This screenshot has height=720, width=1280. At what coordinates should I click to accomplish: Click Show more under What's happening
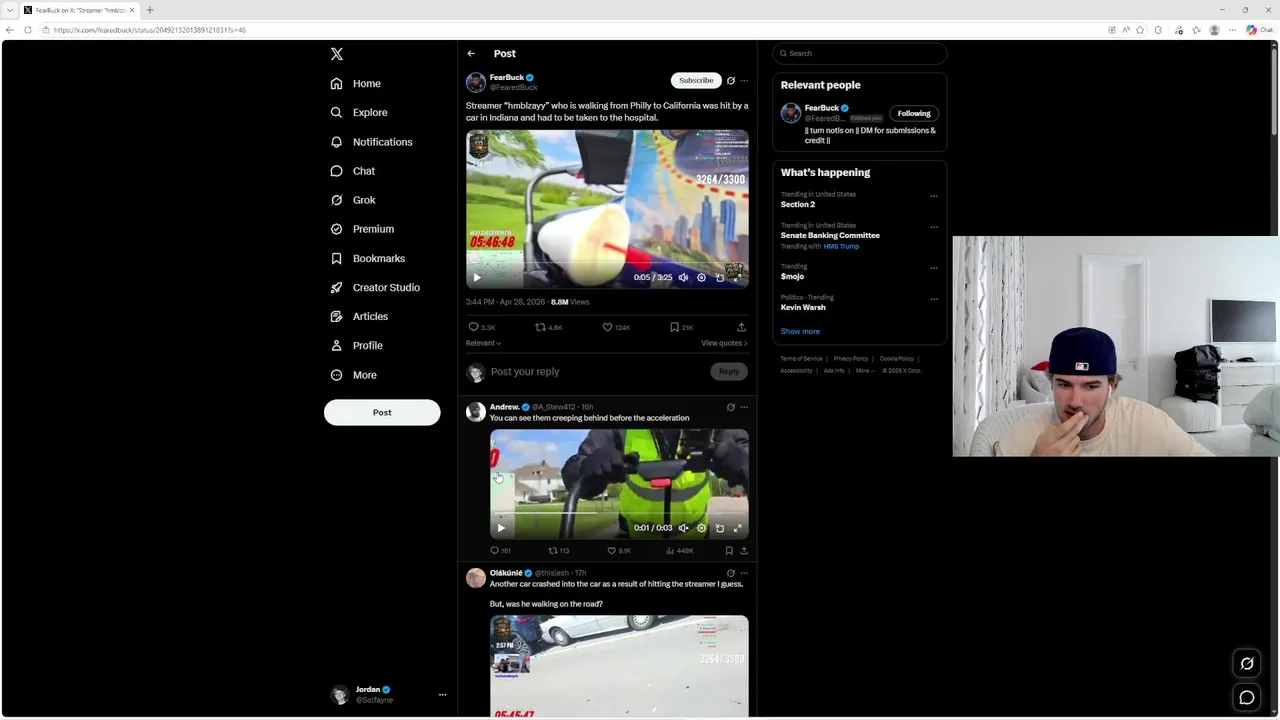800,332
